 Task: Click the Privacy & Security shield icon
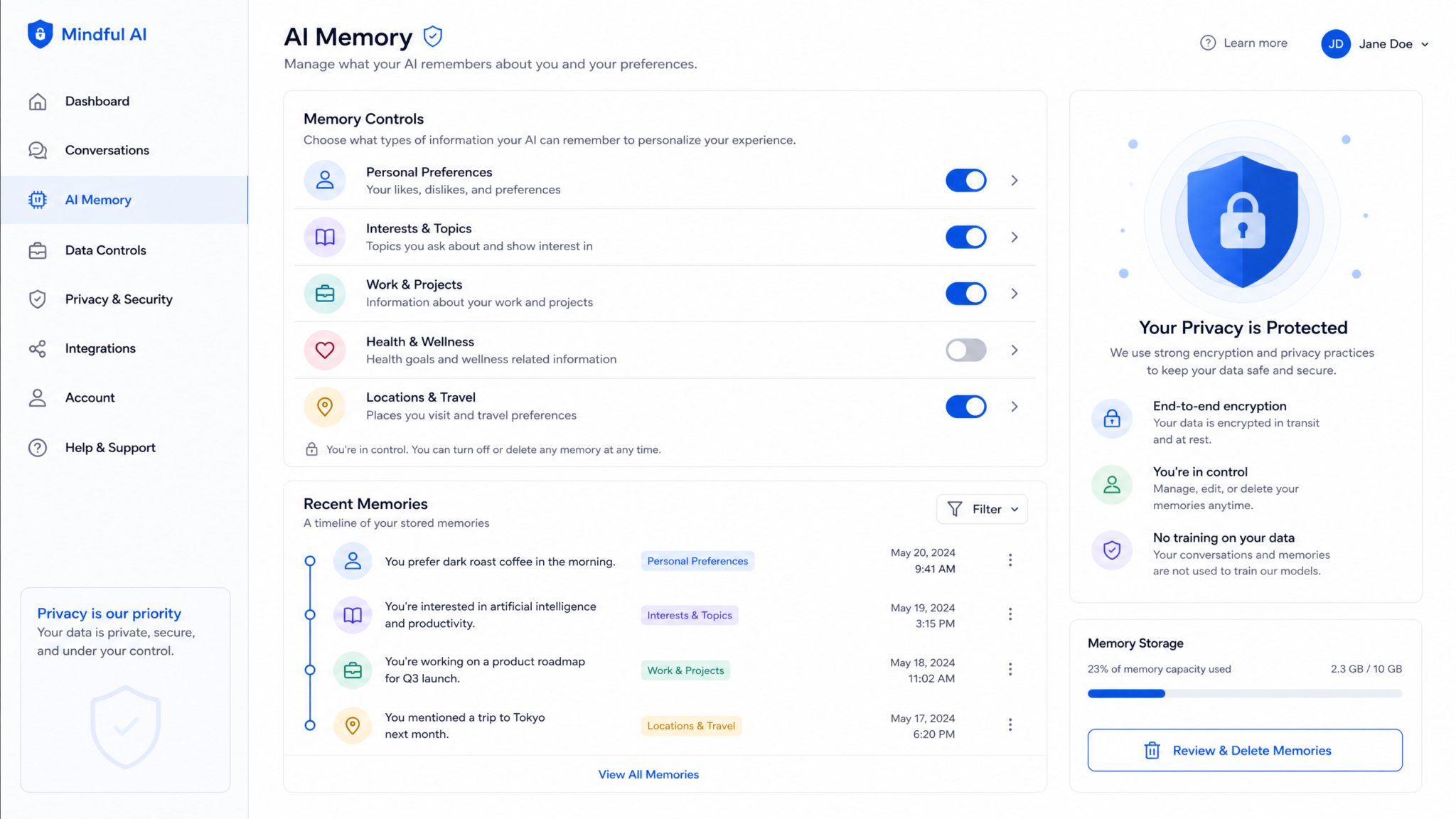pyautogui.click(x=38, y=299)
